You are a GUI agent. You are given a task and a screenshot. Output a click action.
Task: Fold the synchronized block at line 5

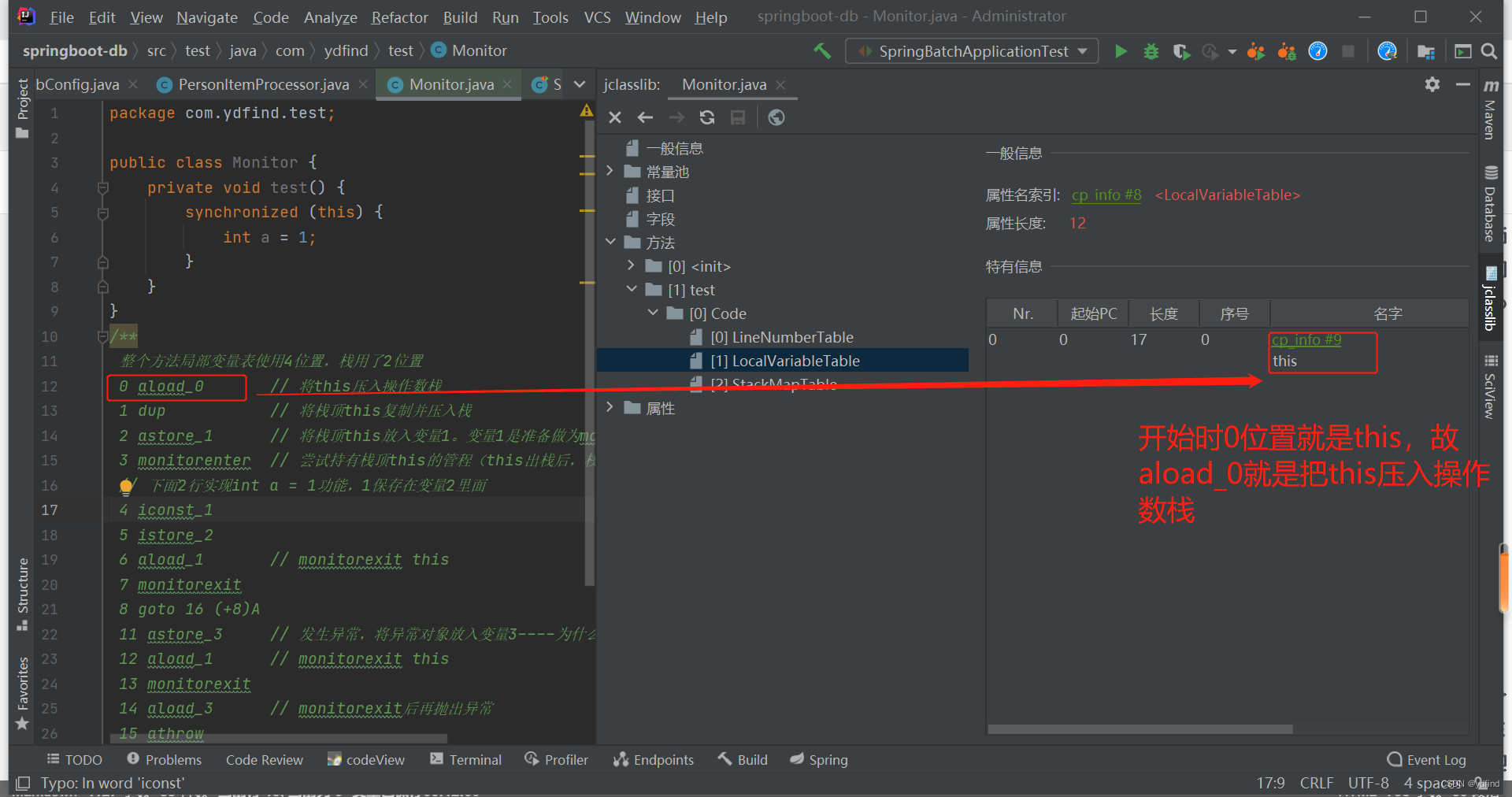click(102, 213)
